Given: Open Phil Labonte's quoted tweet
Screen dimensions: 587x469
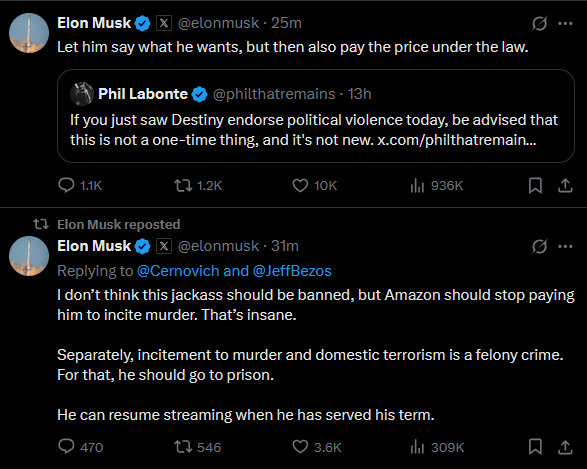Looking at the screenshot, I should (x=316, y=116).
